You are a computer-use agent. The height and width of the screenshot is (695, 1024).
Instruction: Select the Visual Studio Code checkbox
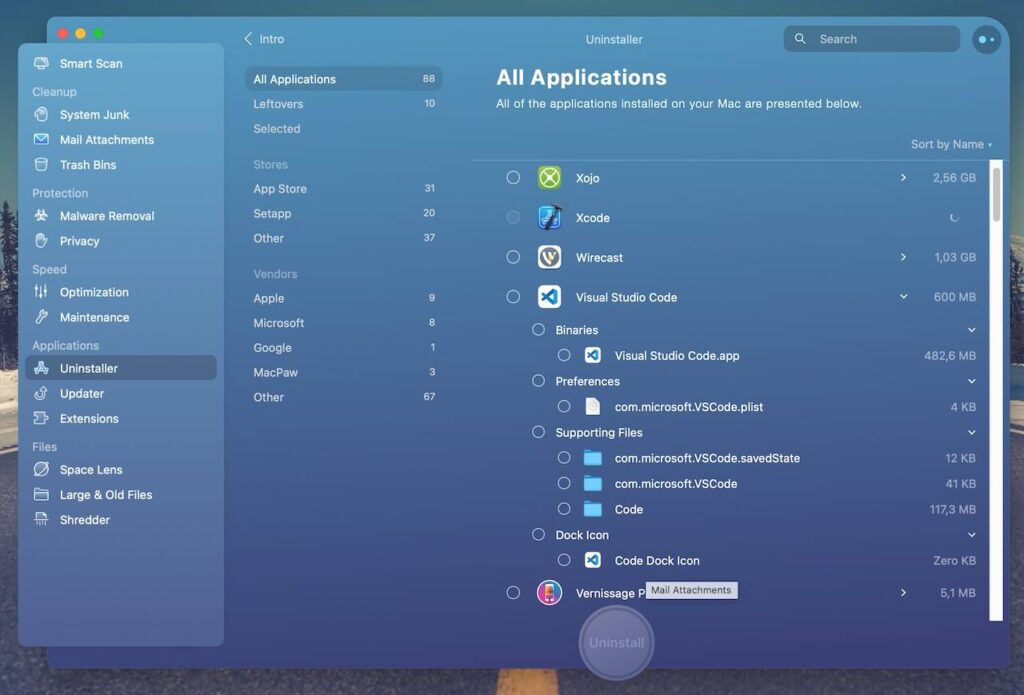(x=513, y=297)
